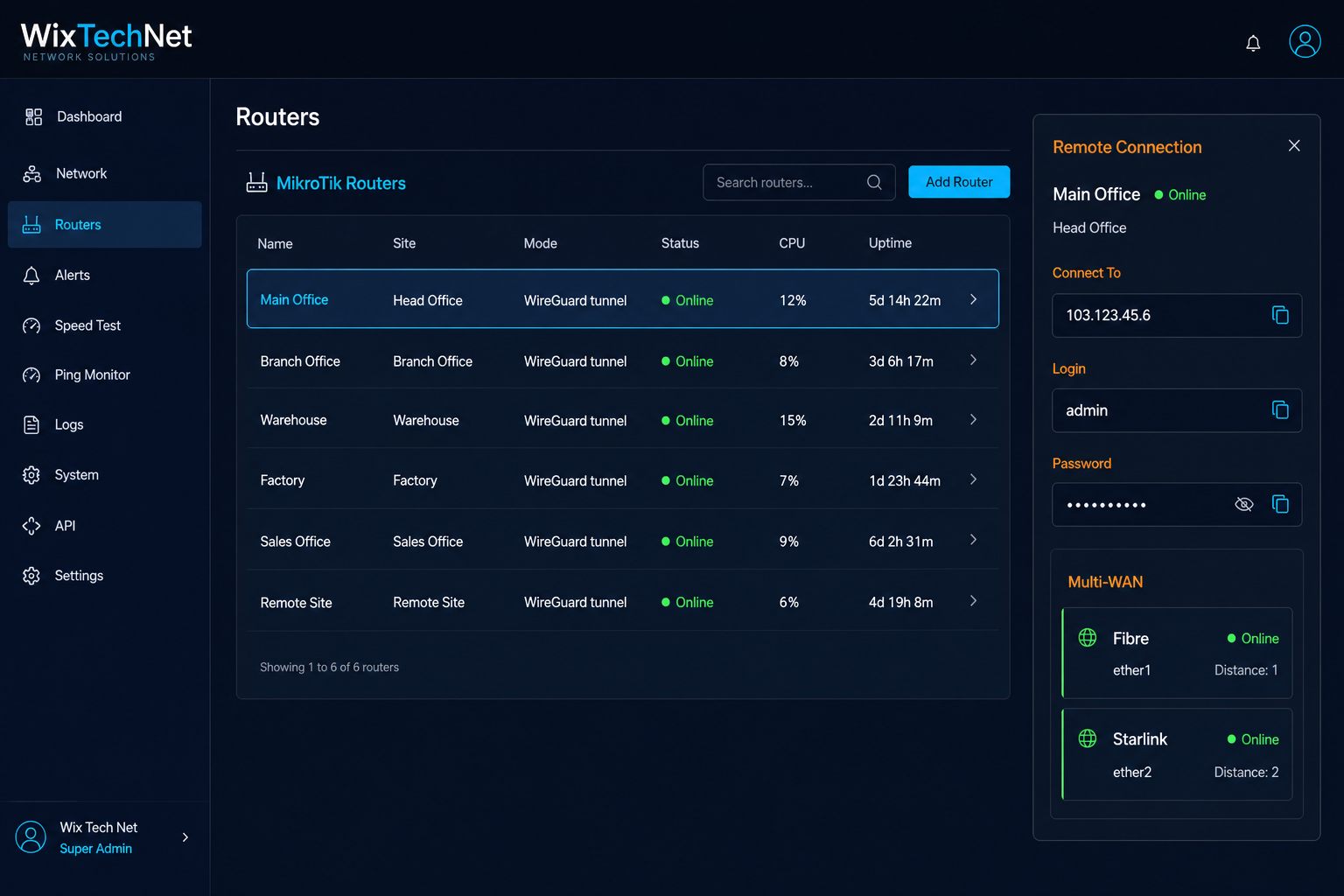Click the CPU column header
Screen dimensions: 1344x896
792,243
